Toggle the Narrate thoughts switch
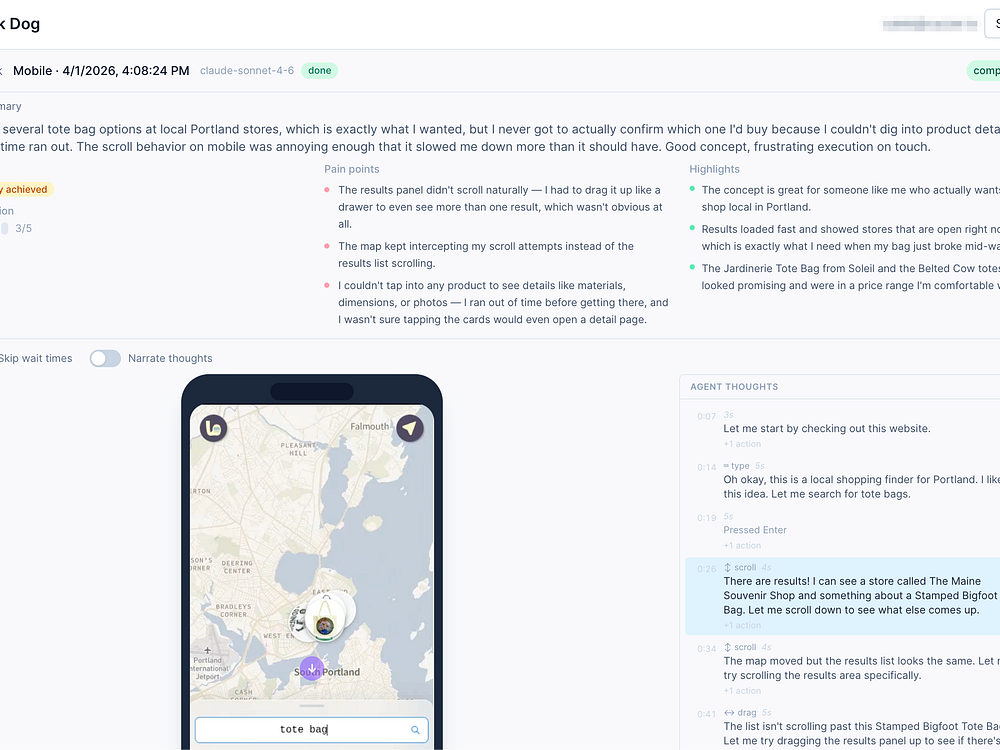This screenshot has height=750, width=1000. click(105, 358)
